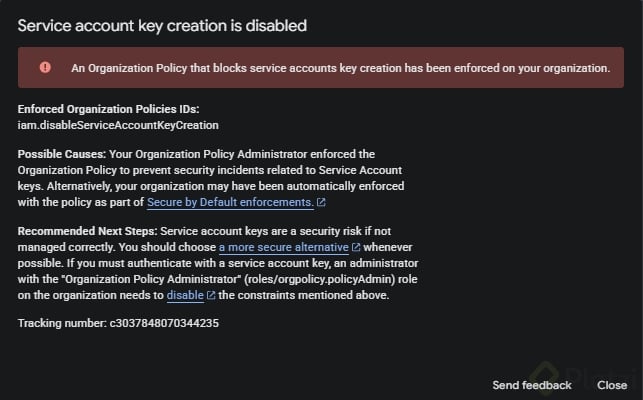Viewport: 643px width, 400px height.
Task: Open the 'disable' constraints link
Action: click(x=185, y=296)
